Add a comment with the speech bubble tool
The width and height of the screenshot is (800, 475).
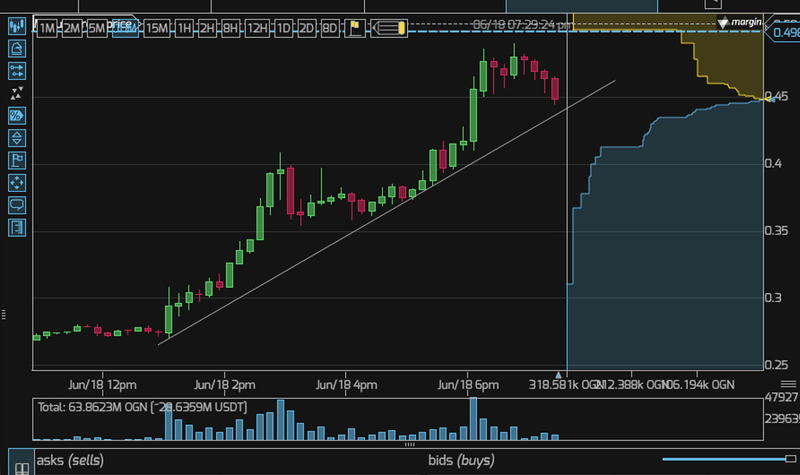pyautogui.click(x=17, y=206)
